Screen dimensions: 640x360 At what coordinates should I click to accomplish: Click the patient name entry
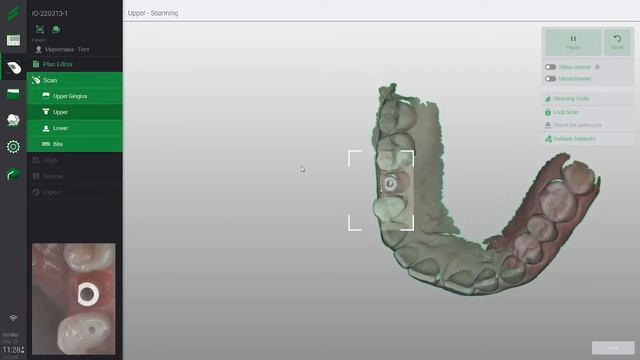tap(67, 49)
